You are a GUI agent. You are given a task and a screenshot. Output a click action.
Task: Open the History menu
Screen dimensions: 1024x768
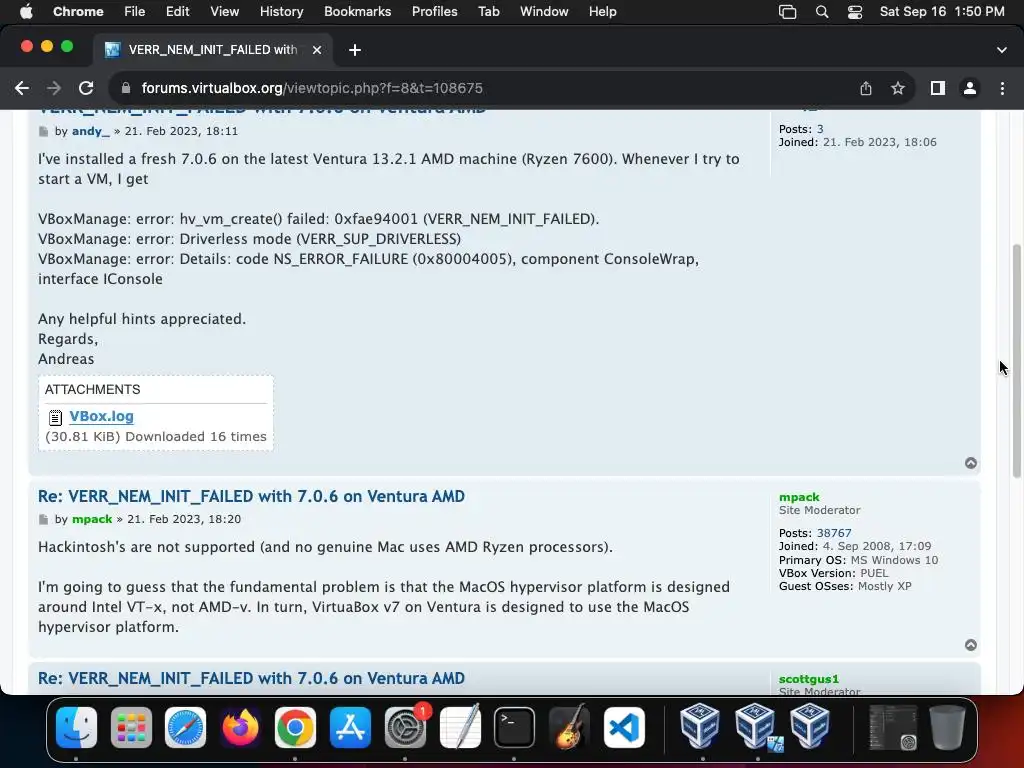[x=281, y=12]
